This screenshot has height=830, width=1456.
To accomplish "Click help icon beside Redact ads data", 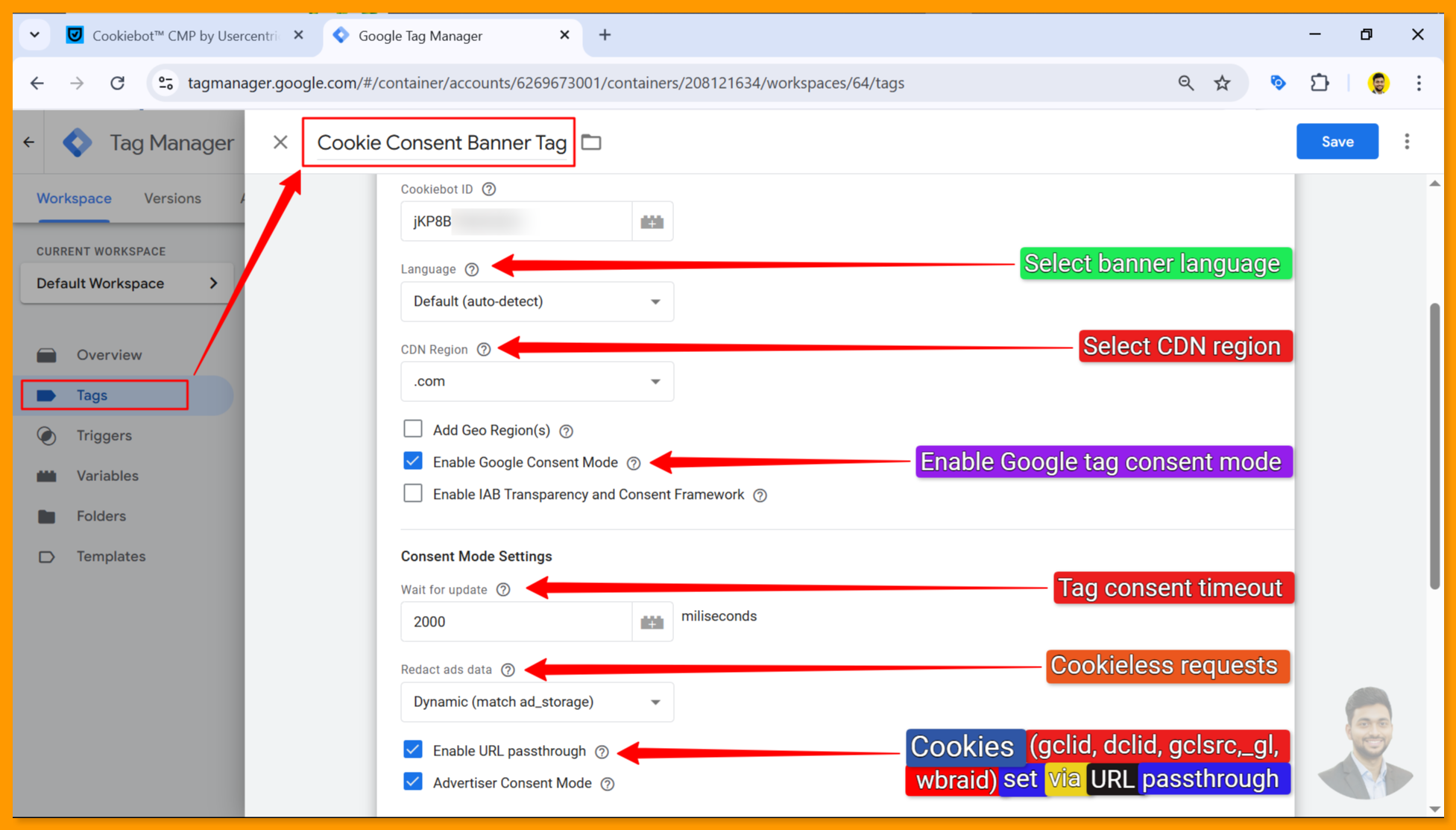I will pos(508,670).
